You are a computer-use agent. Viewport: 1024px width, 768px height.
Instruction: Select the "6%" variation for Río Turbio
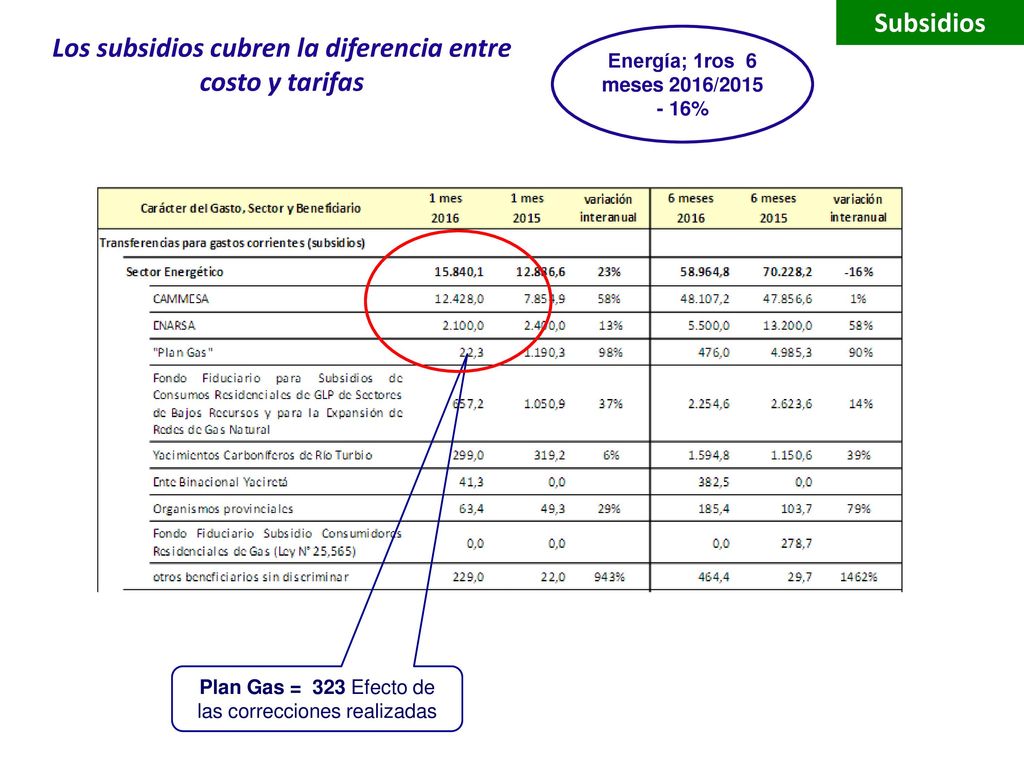click(611, 455)
